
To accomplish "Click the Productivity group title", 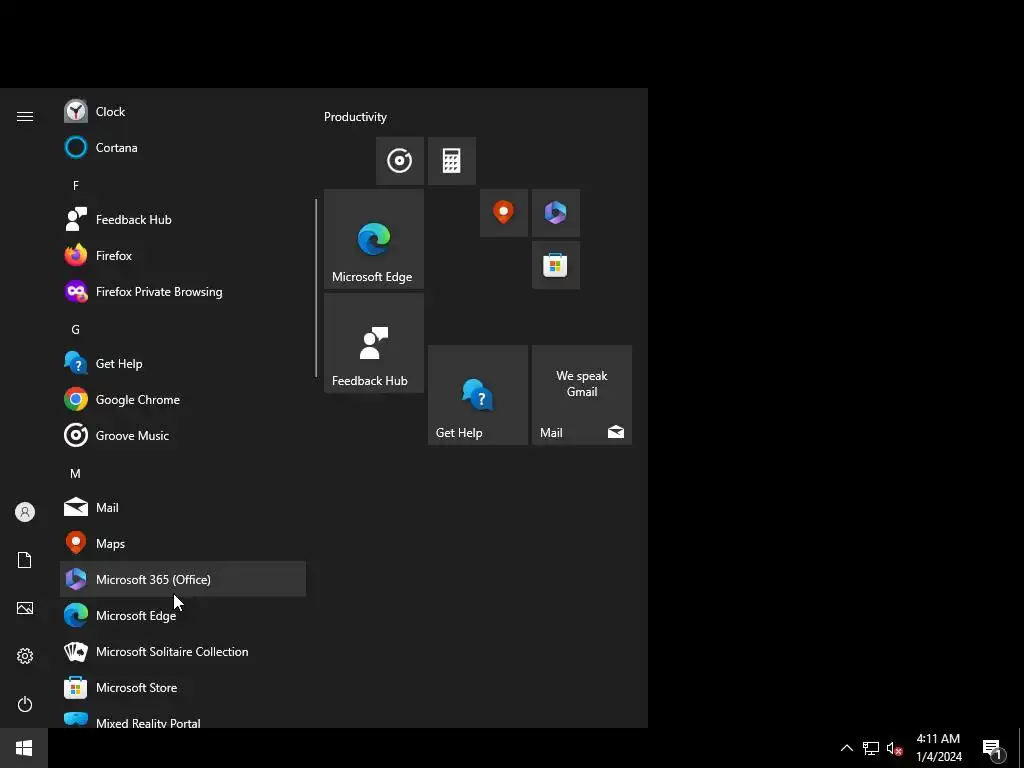I will point(355,117).
